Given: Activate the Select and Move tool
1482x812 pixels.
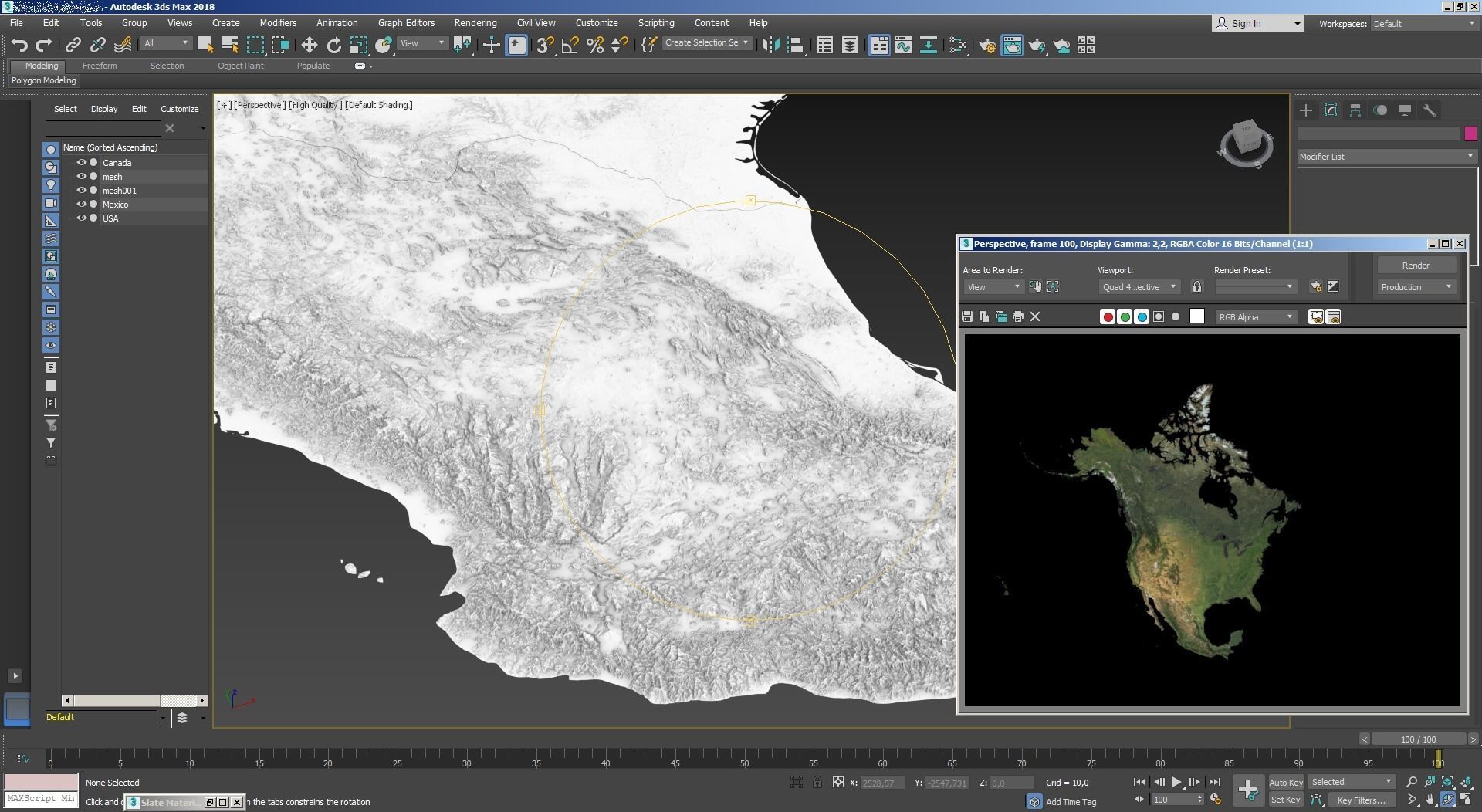Looking at the screenshot, I should tap(310, 46).
